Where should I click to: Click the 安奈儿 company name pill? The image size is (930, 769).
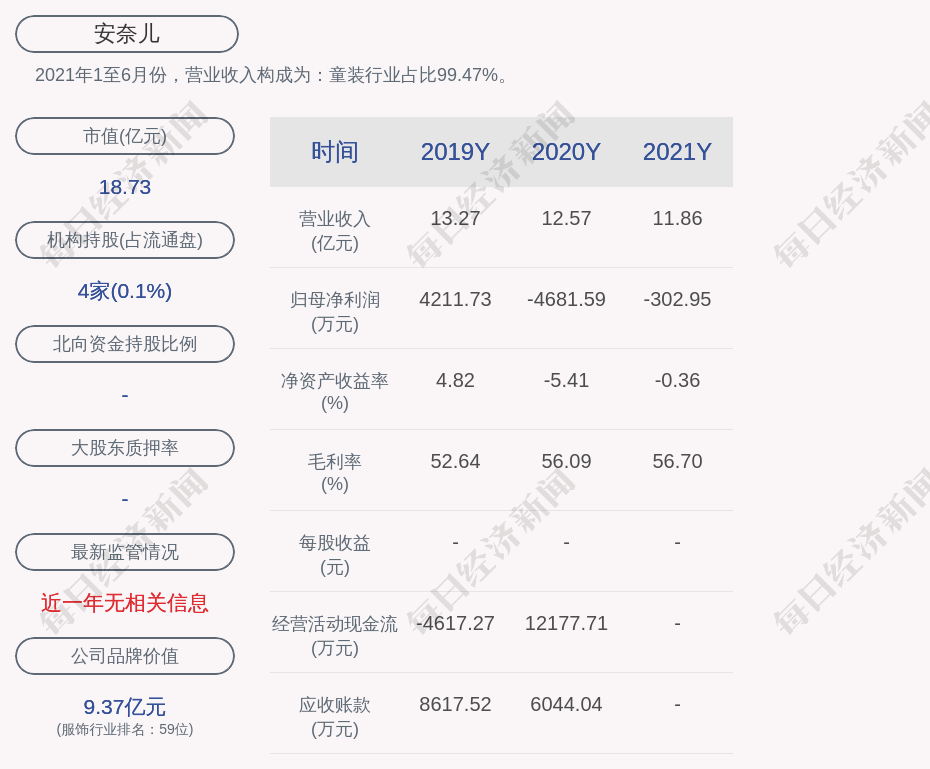127,34
